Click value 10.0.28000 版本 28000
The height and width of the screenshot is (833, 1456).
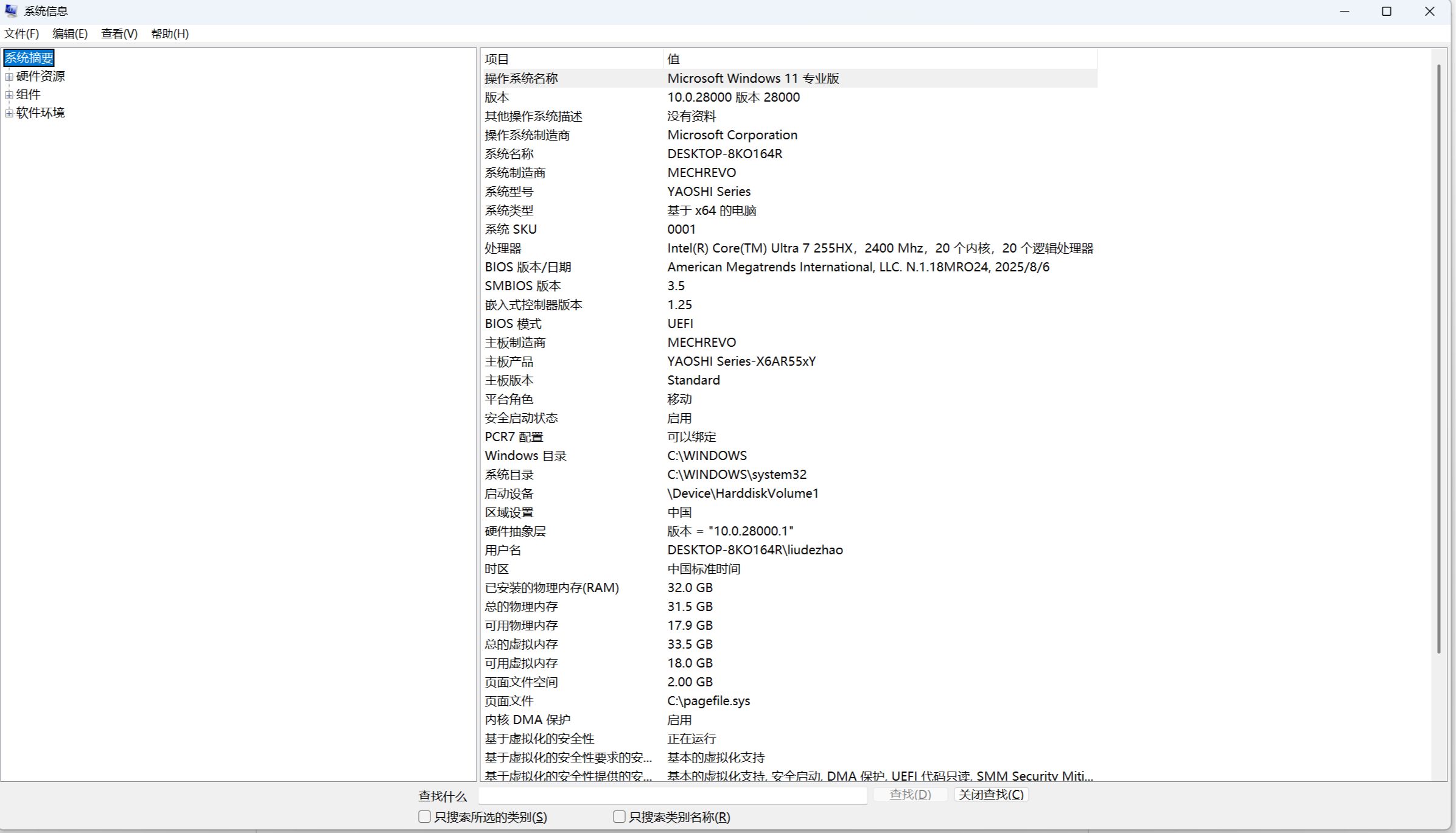[733, 97]
